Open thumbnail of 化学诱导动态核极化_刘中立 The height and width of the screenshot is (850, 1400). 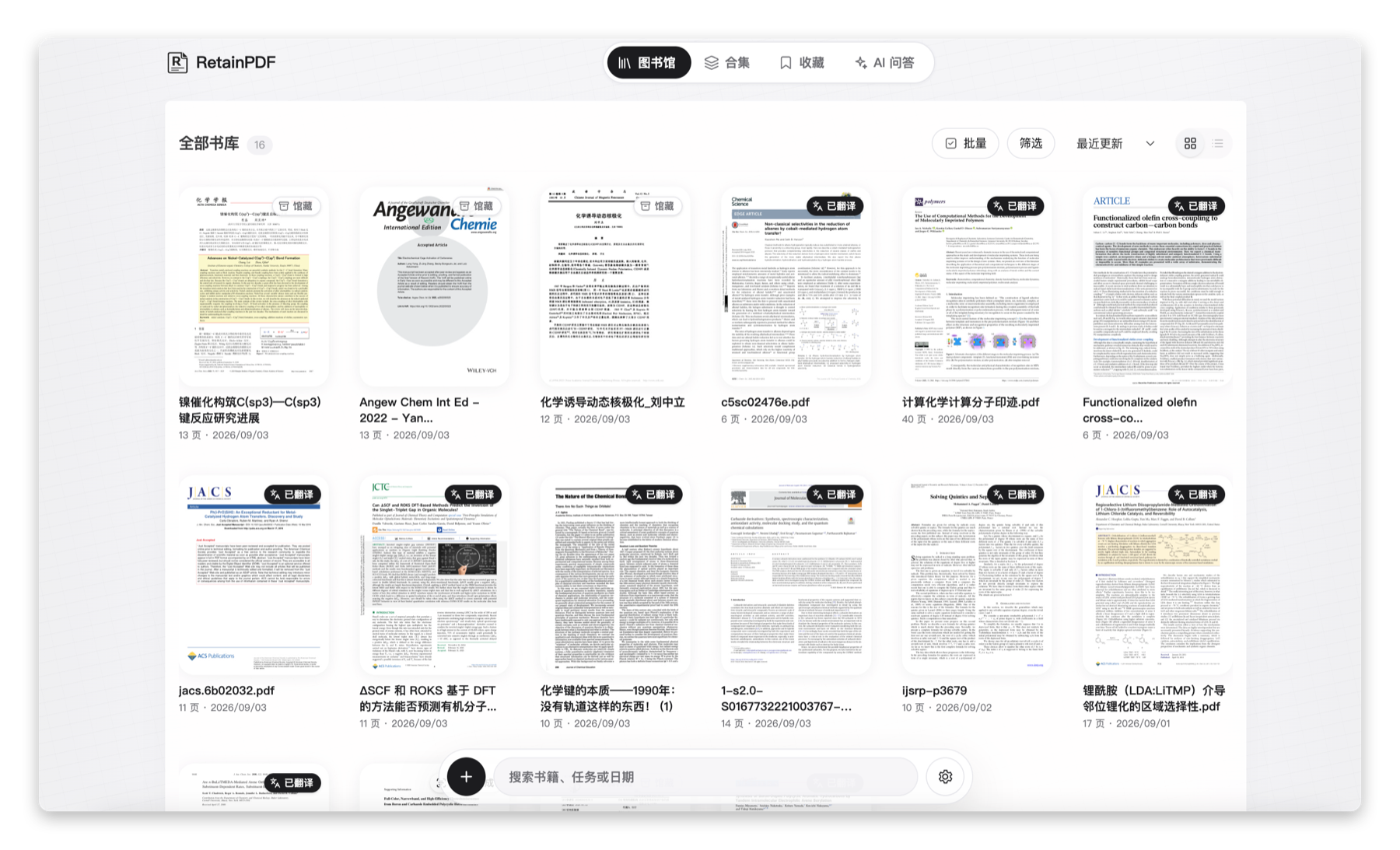615,287
